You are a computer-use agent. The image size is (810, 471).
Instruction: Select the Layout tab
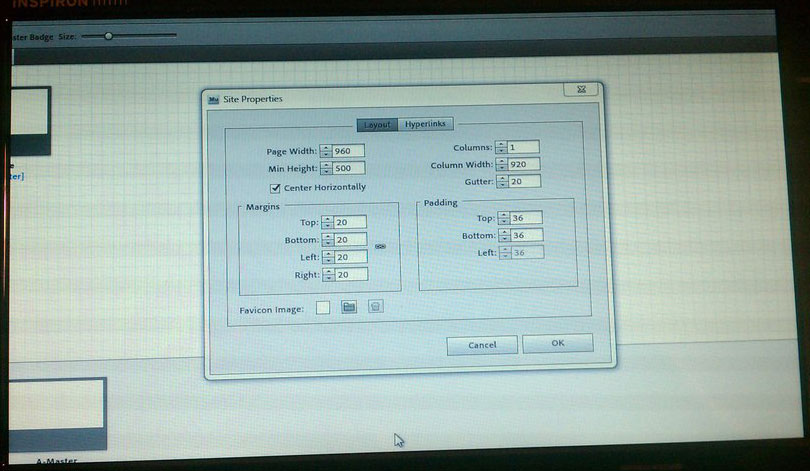click(x=377, y=124)
